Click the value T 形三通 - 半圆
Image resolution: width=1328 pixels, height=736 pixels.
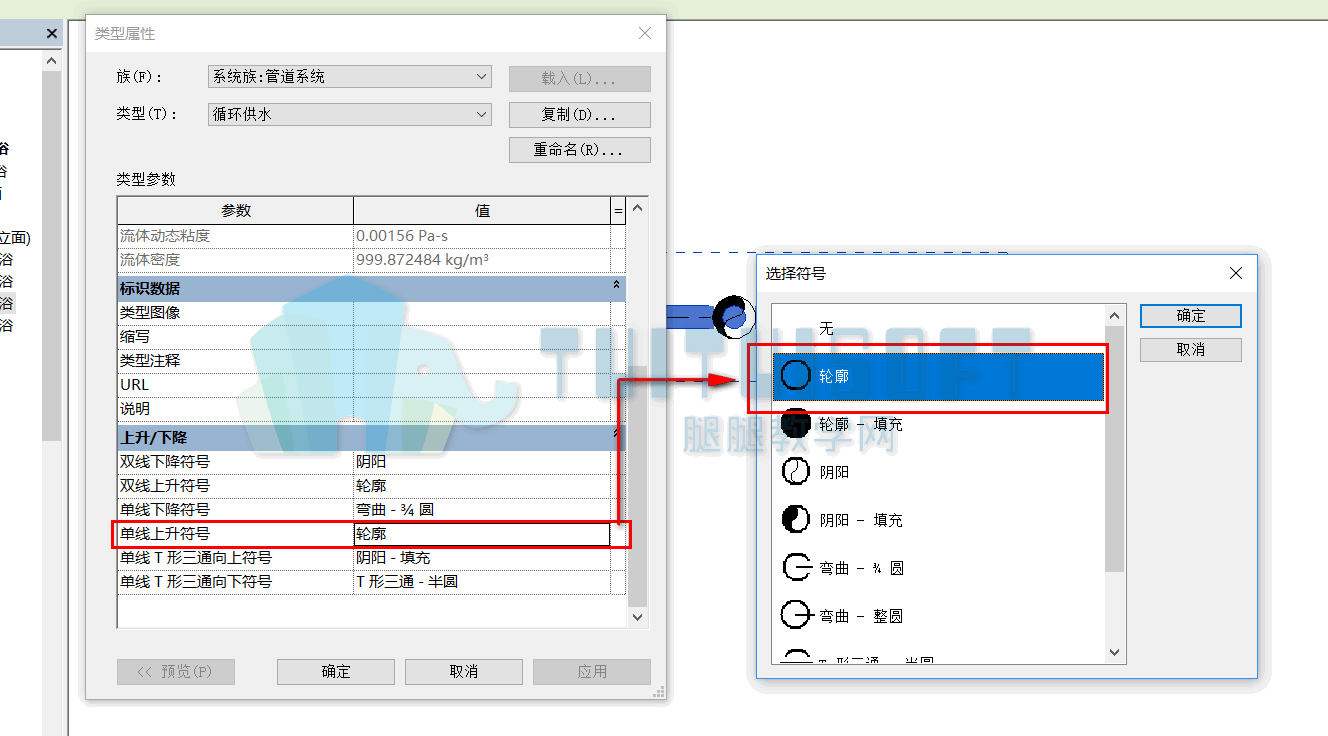407,582
